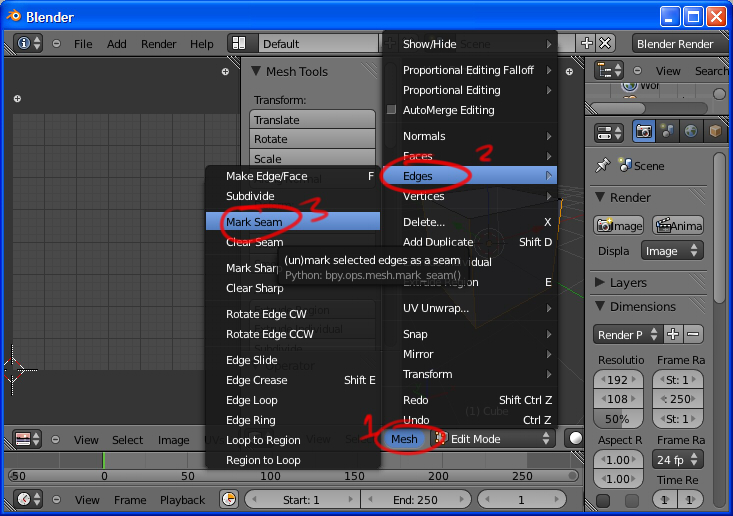
Task: Toggle the AutoMerge Editing checkbox
Action: point(392,110)
